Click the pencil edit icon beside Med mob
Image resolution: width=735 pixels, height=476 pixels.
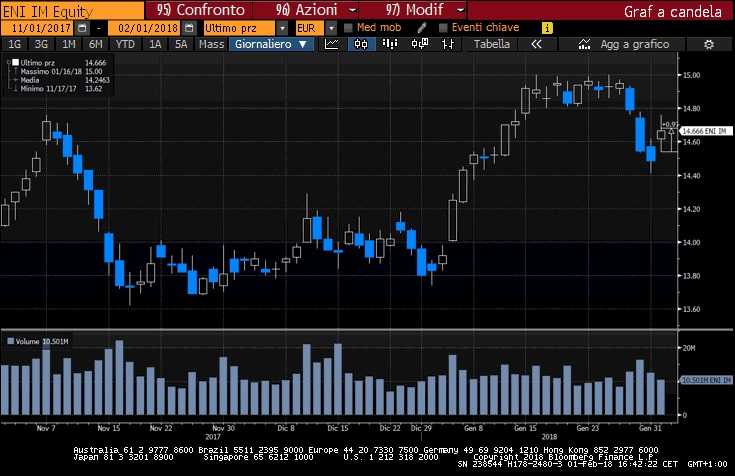pyautogui.click(x=421, y=28)
